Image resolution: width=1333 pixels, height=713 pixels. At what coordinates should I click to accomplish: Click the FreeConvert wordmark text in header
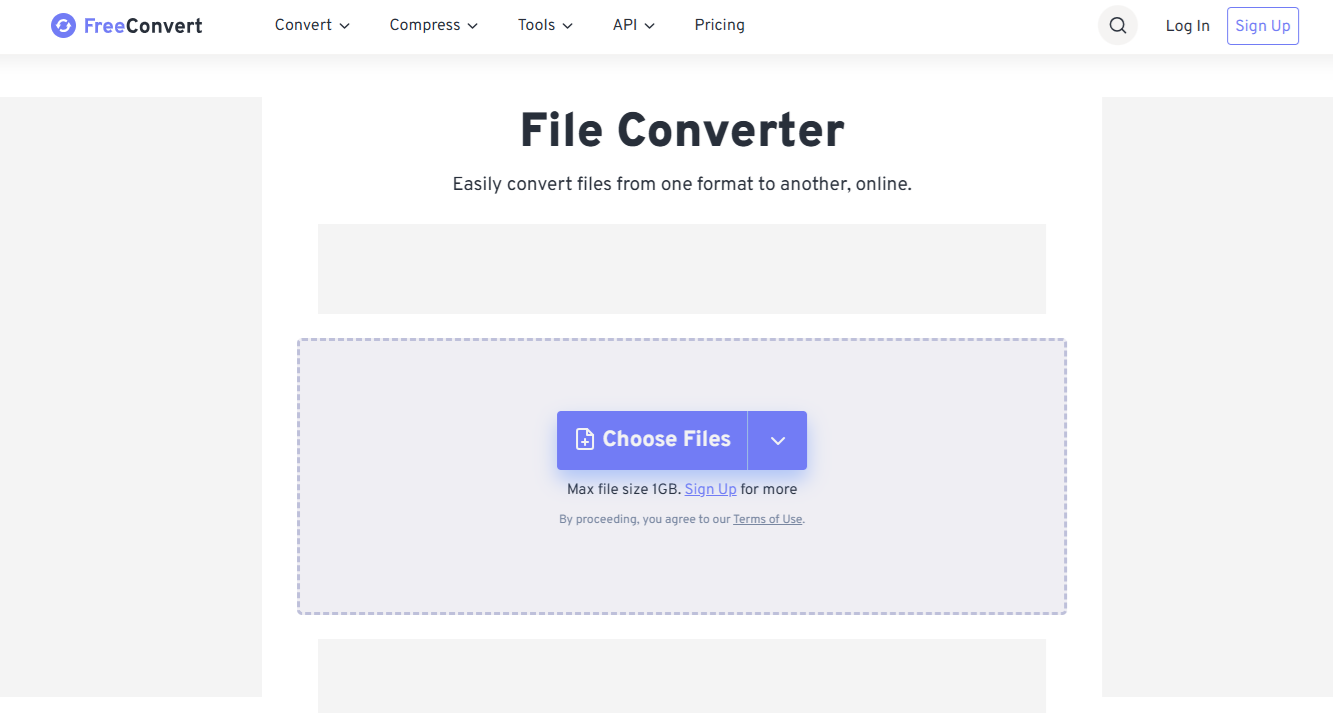143,26
